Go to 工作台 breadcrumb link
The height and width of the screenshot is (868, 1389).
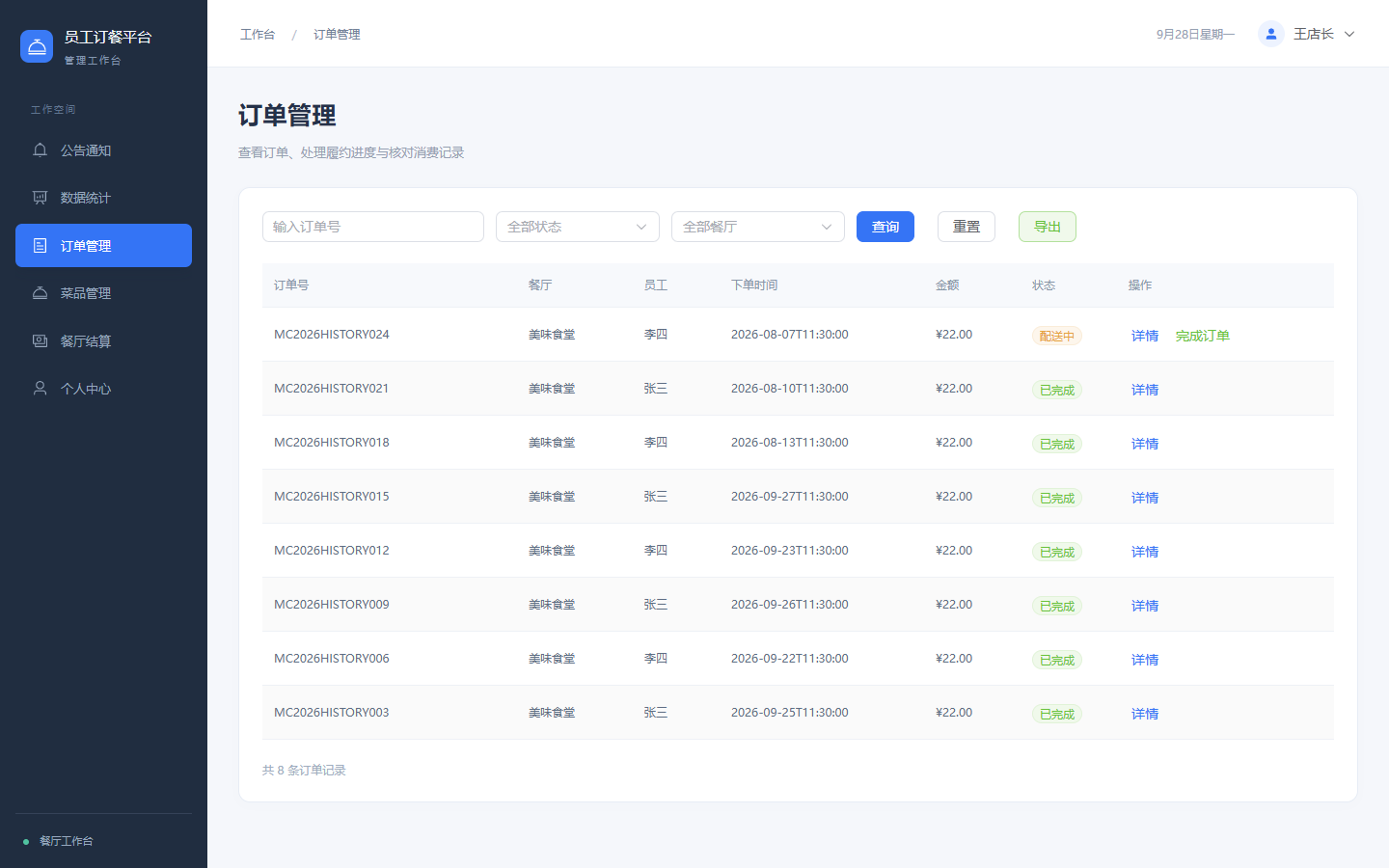pos(258,34)
